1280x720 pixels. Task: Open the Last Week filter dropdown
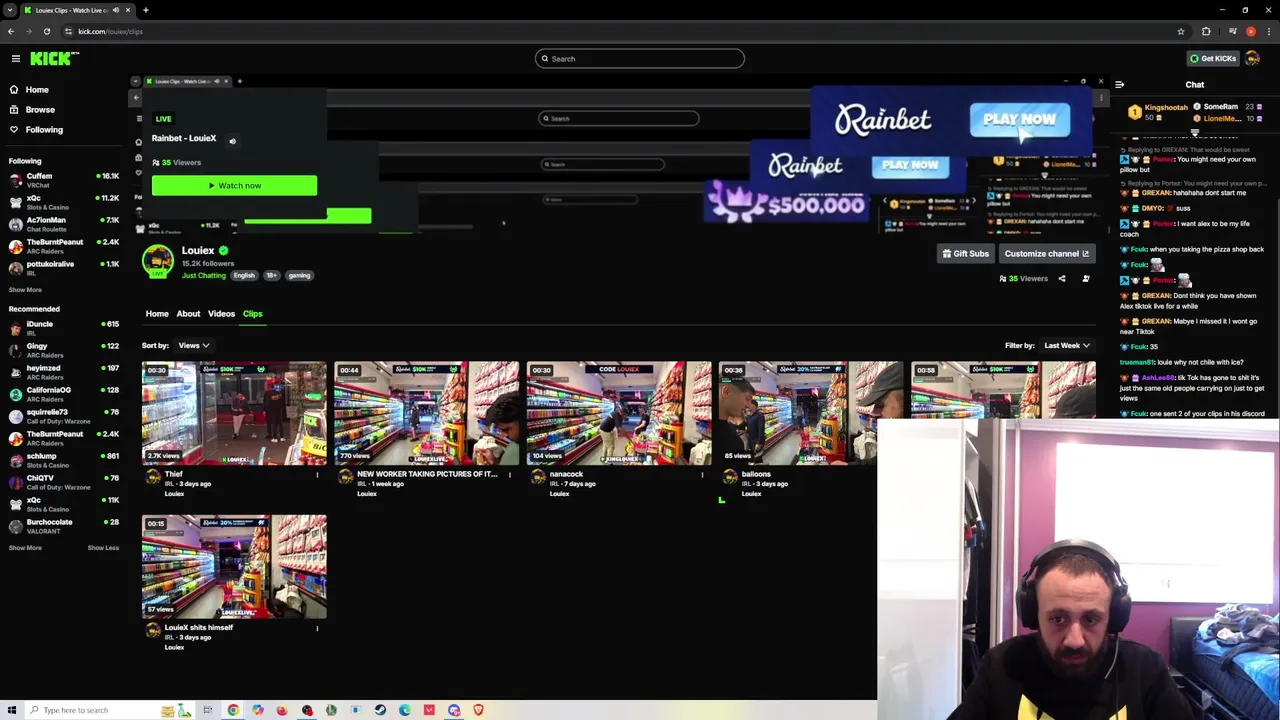(x=1066, y=346)
